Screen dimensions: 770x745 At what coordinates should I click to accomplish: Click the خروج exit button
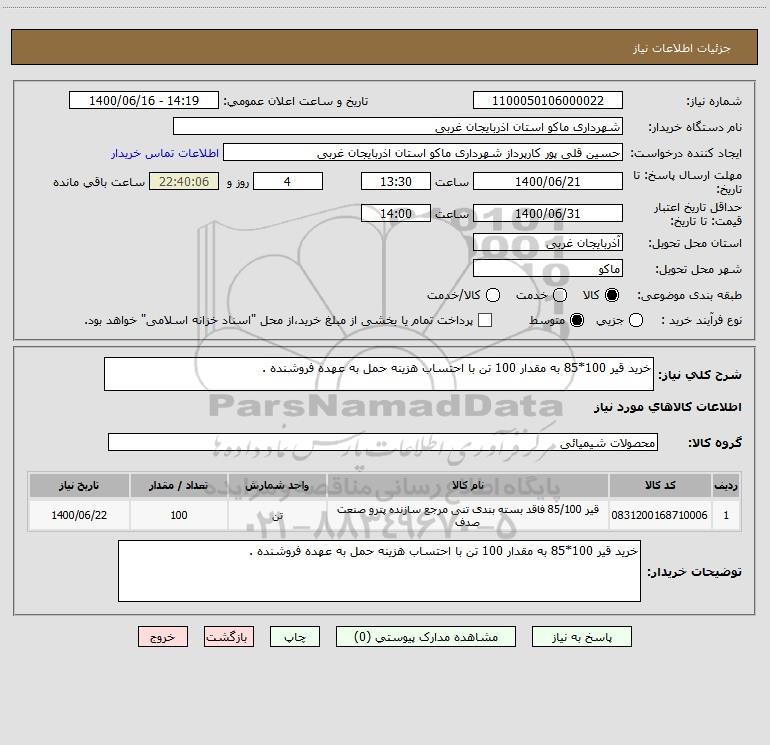coord(163,637)
